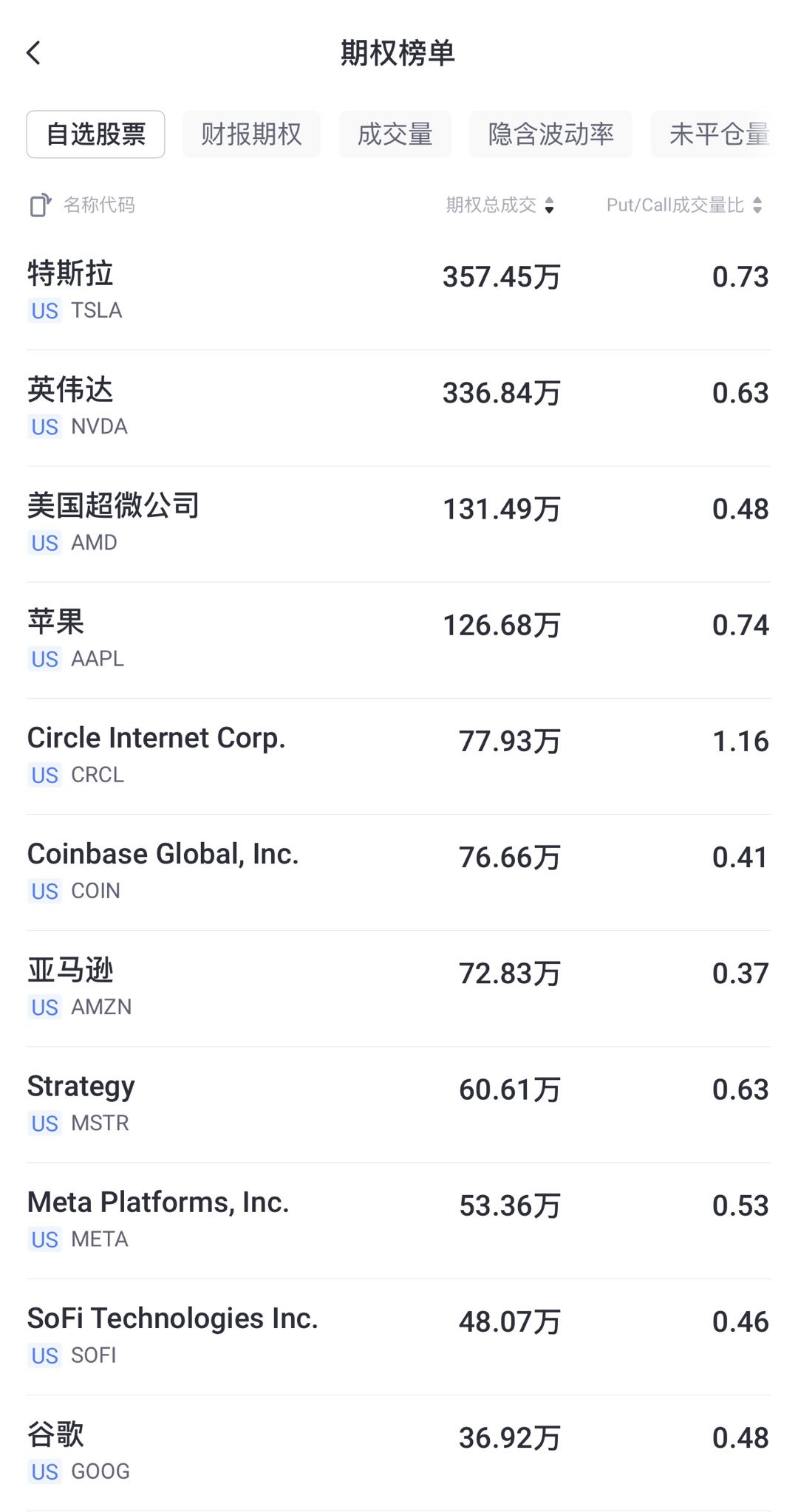Viewport: 798px width, 1512px height.
Task: Tap the 苹果 AAPL row
Action: point(398,639)
